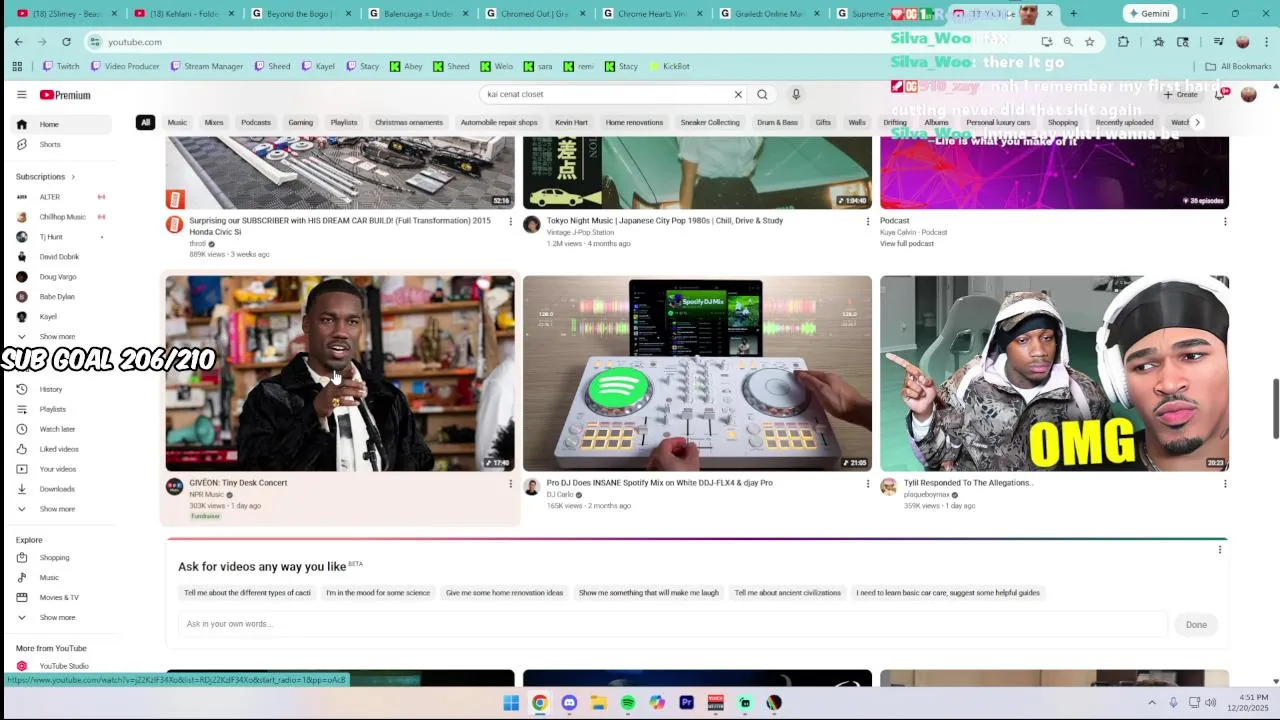Select the Music filter chip
Image resolution: width=1280 pixels, height=720 pixels.
[x=177, y=122]
